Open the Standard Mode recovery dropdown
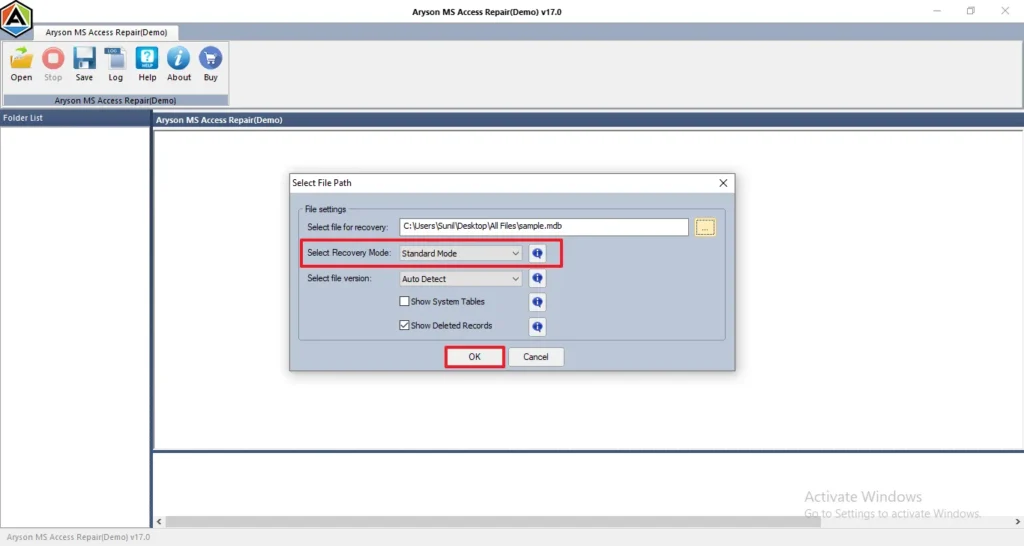This screenshot has width=1024, height=546. pos(460,253)
